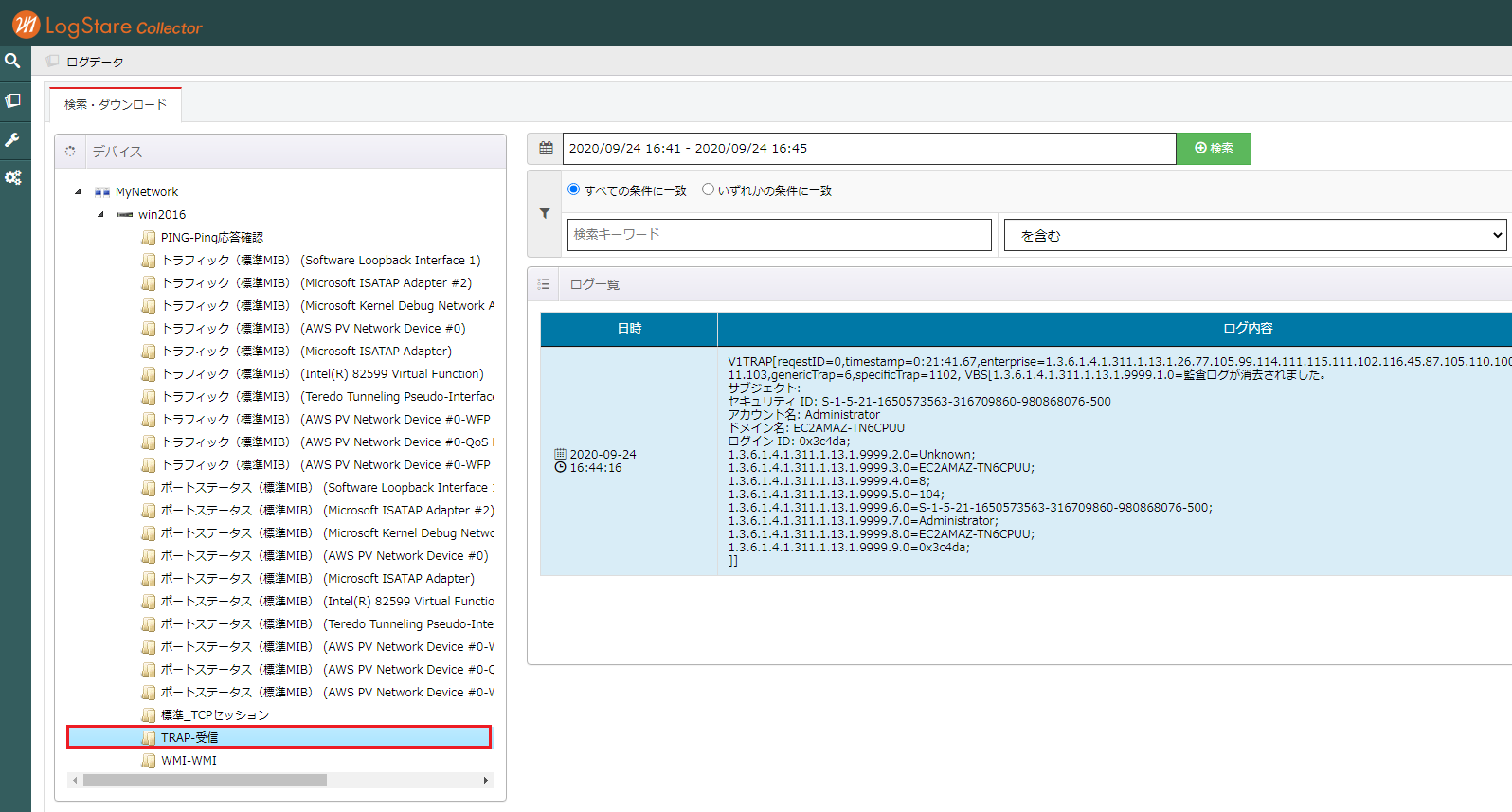The width and height of the screenshot is (1512, 812).
Task: Click the デバイス panel title
Action: tap(117, 151)
